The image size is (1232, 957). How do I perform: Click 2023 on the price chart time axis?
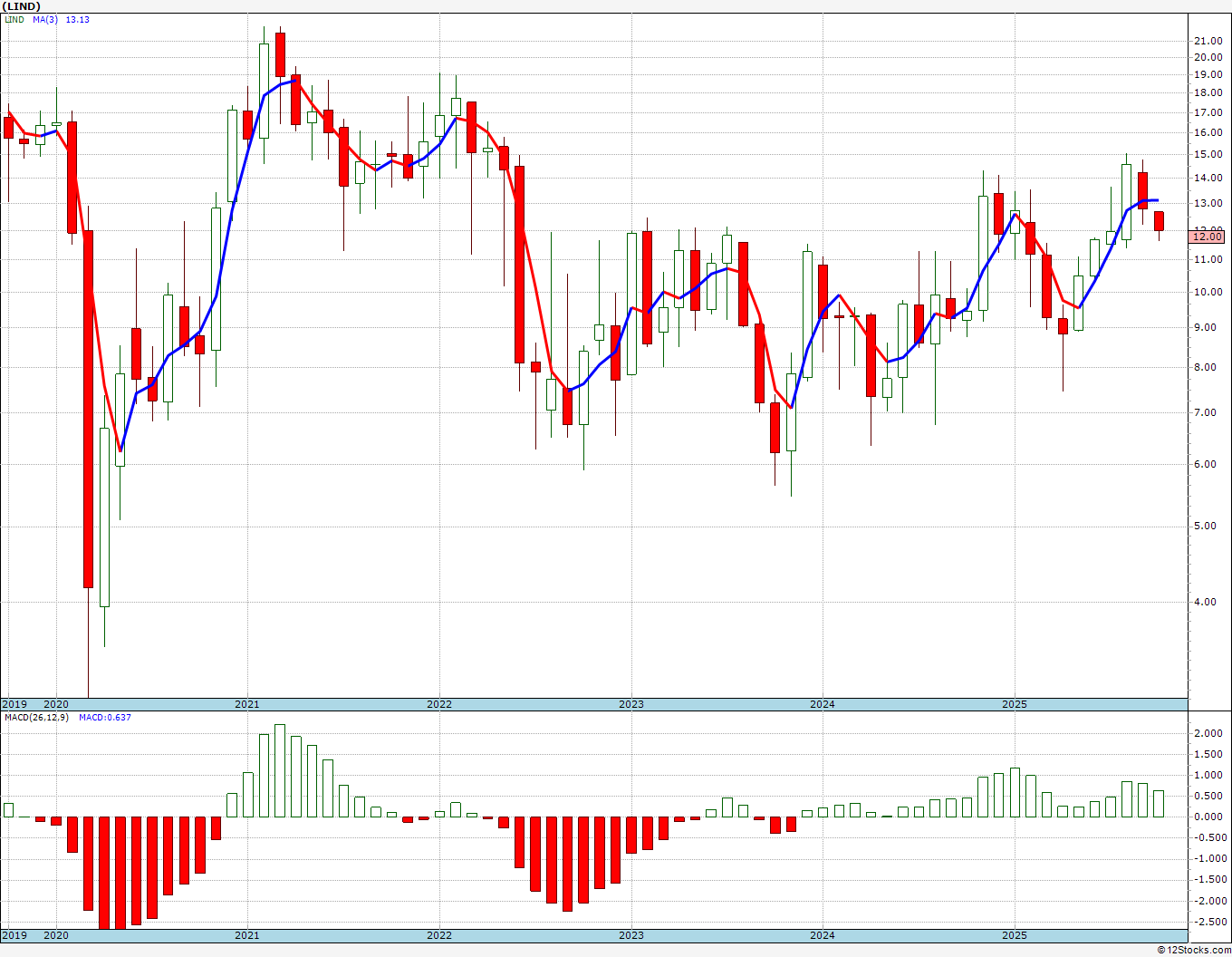click(631, 704)
